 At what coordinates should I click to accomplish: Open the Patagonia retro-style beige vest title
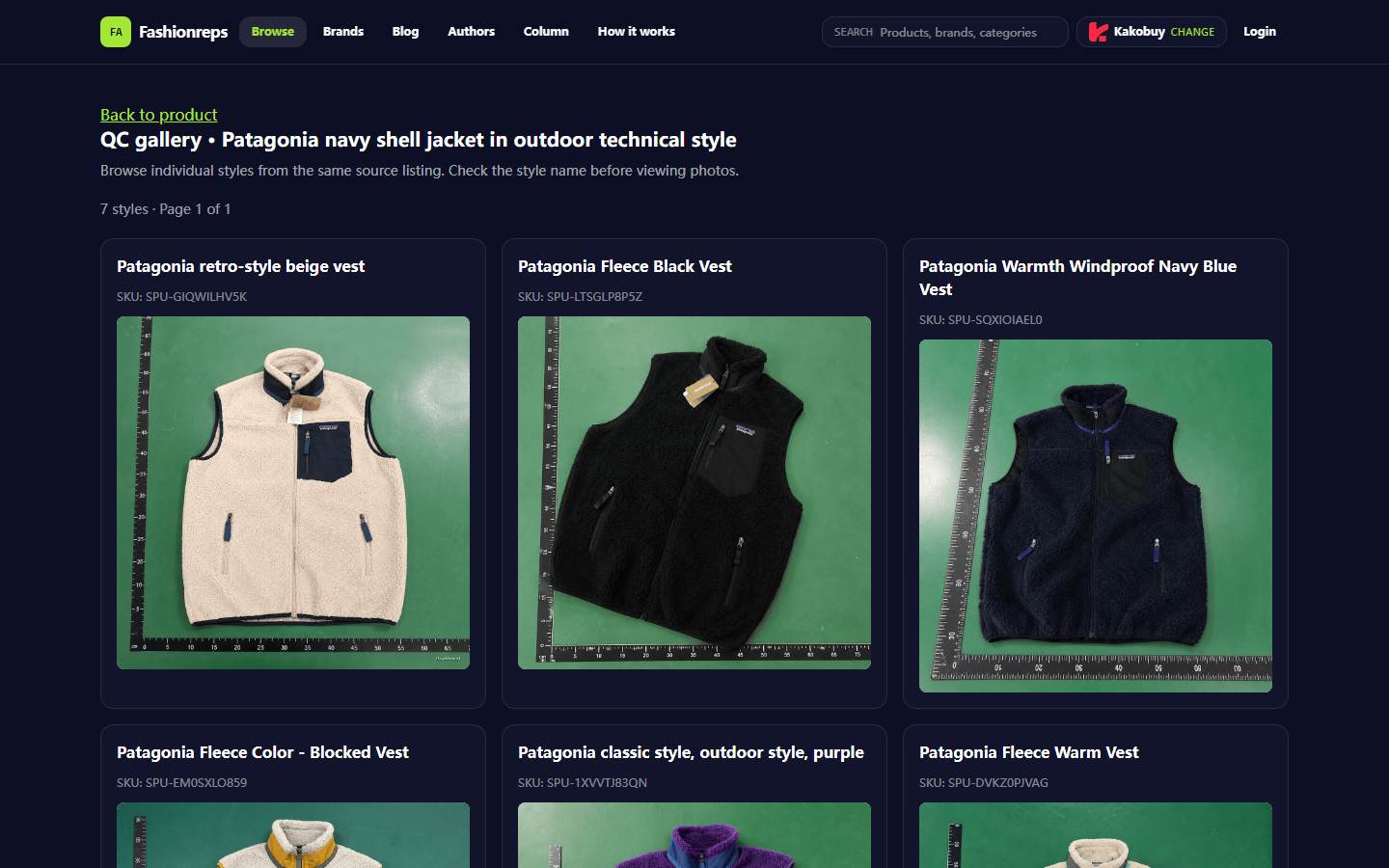pyautogui.click(x=241, y=266)
